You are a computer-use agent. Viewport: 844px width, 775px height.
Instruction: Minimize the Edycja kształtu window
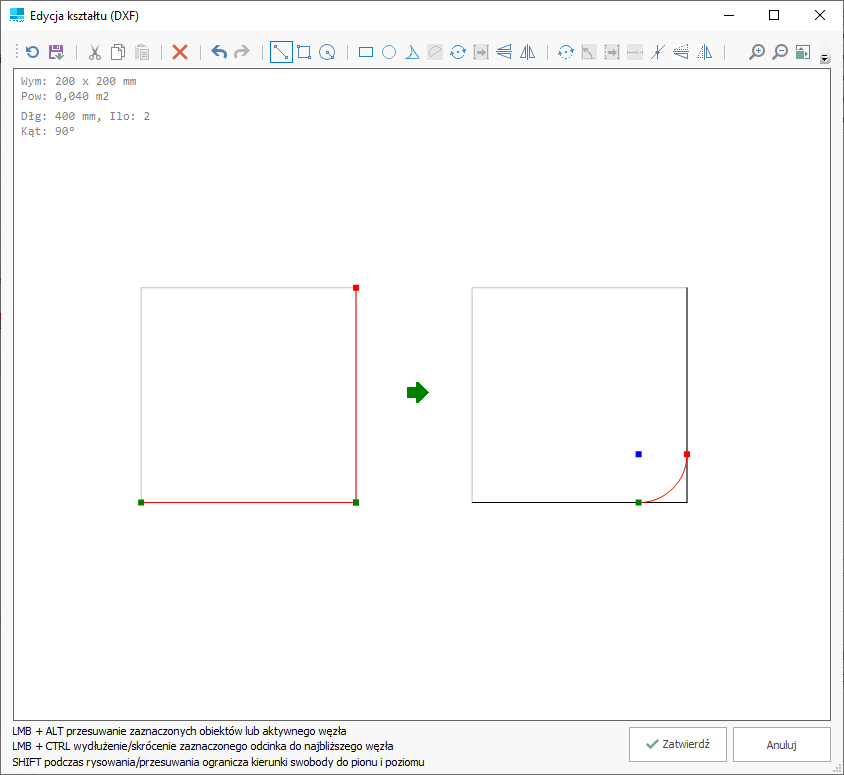click(x=729, y=15)
